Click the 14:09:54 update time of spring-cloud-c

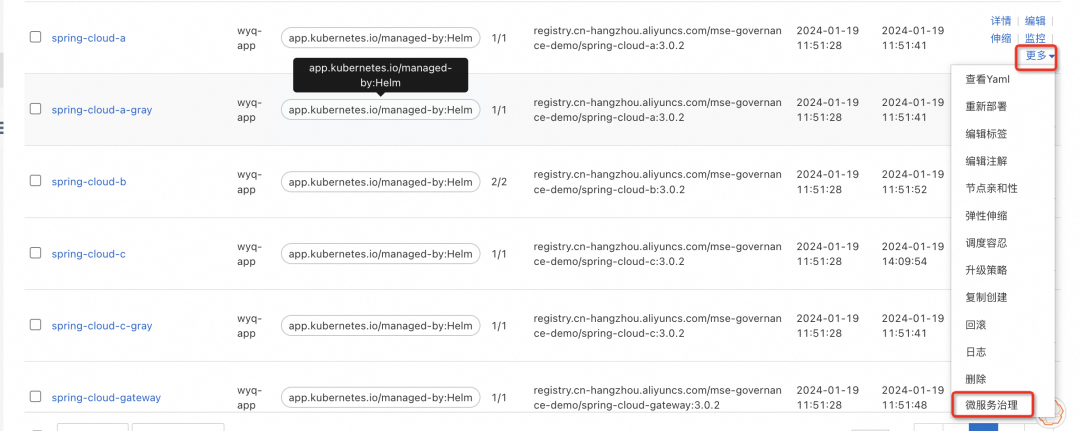904,262
